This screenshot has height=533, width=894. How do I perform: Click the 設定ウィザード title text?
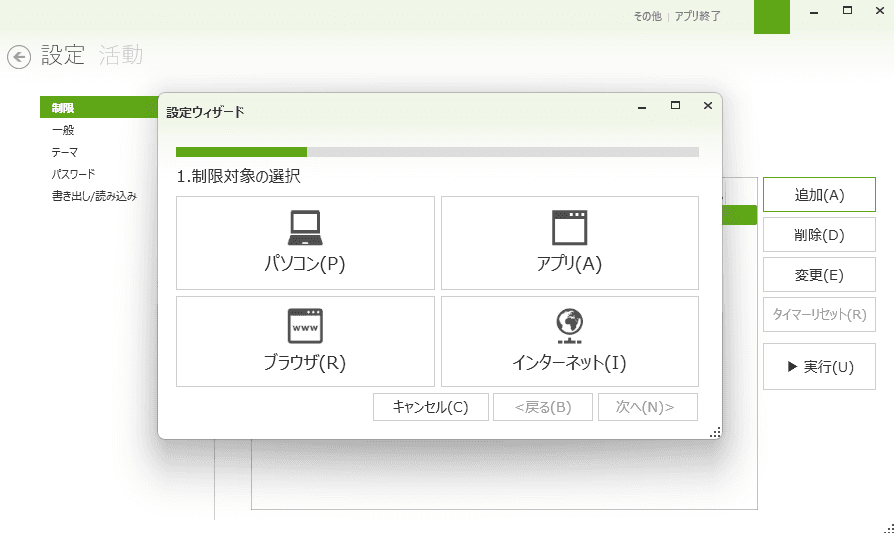coord(205,112)
